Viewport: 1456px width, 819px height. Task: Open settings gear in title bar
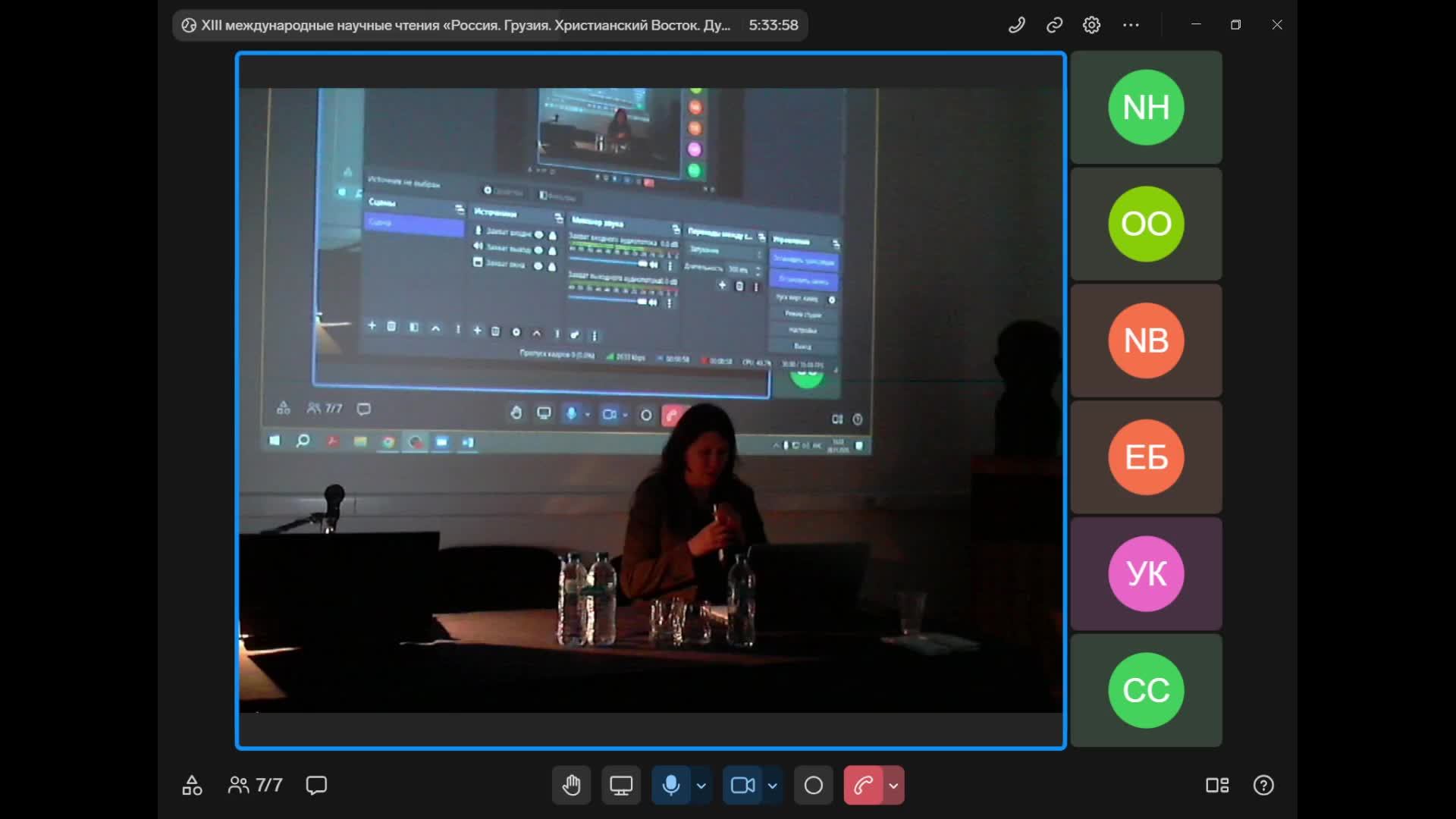[1091, 25]
